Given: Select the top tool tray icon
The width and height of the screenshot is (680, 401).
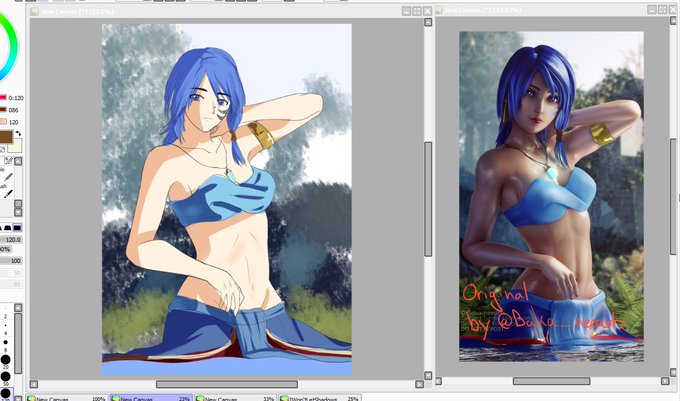Looking at the screenshot, I should point(9,161).
